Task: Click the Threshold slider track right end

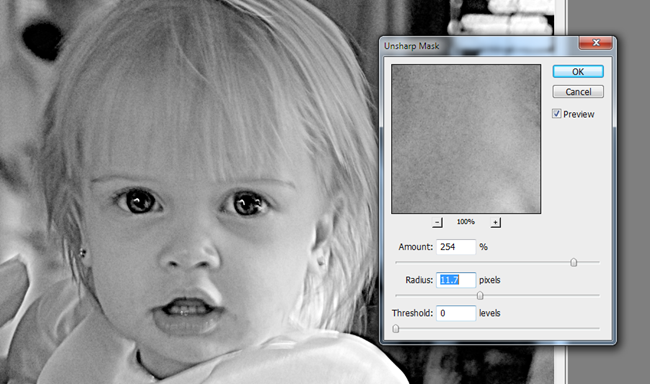Action: pos(597,328)
